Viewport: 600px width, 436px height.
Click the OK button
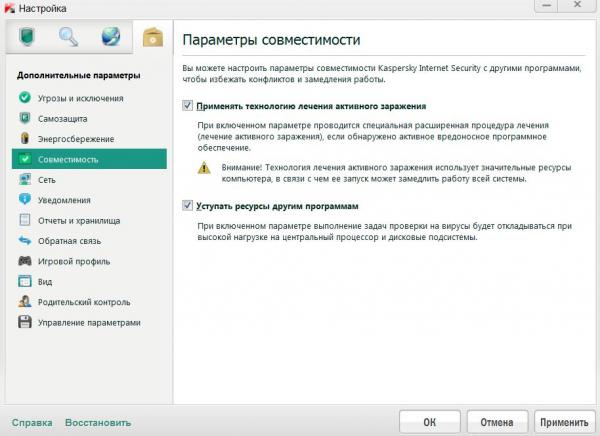coord(430,422)
